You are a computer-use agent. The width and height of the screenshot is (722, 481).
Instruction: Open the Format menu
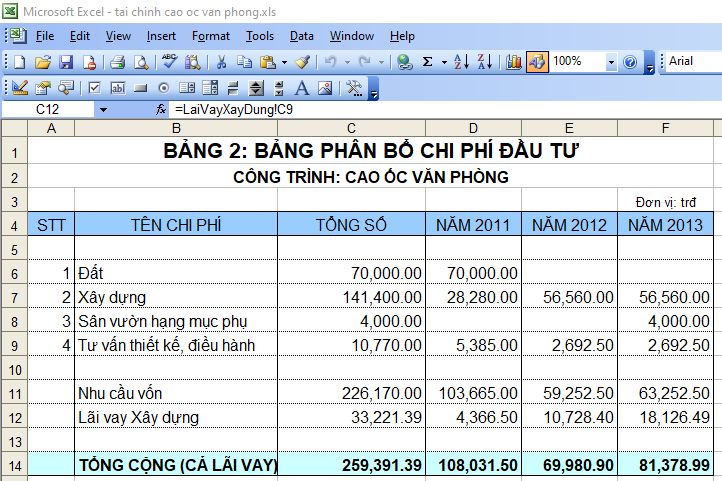tap(210, 36)
